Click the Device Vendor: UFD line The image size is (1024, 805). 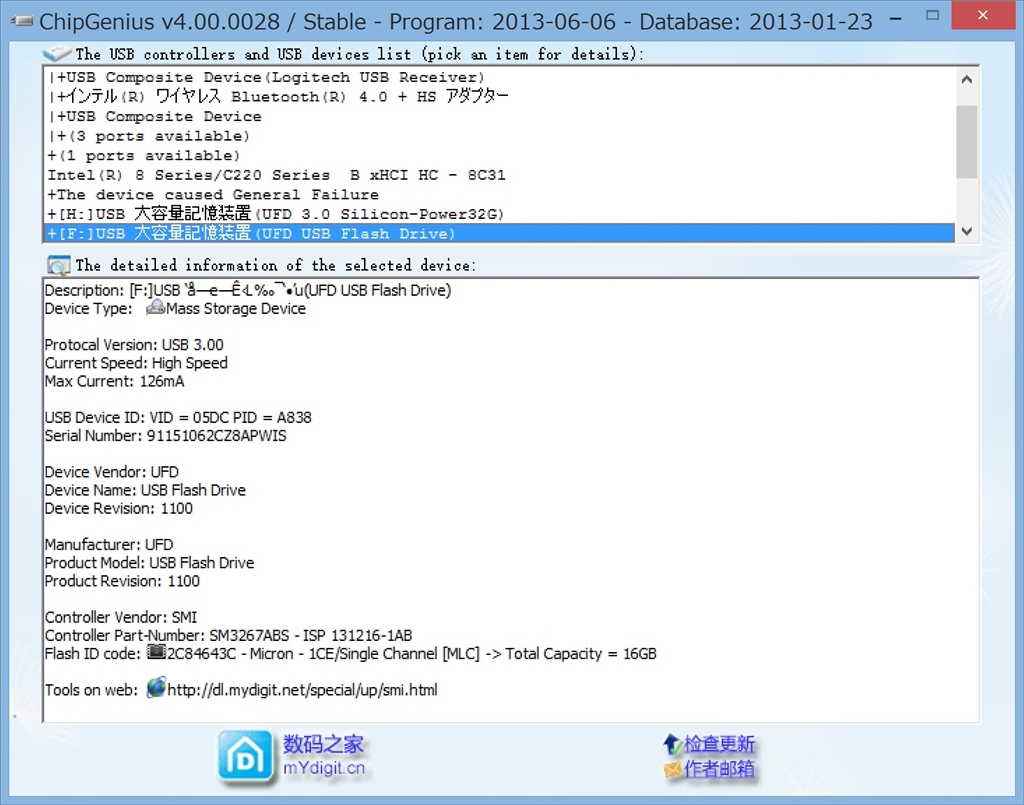coord(112,472)
